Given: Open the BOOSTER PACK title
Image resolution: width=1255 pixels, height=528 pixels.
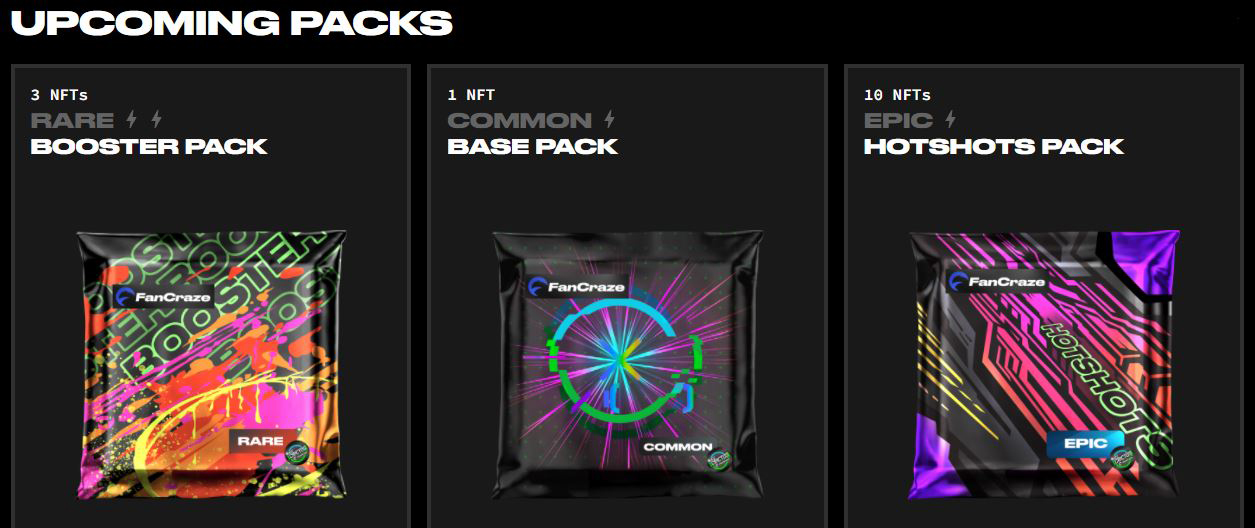Looking at the screenshot, I should pos(149,146).
